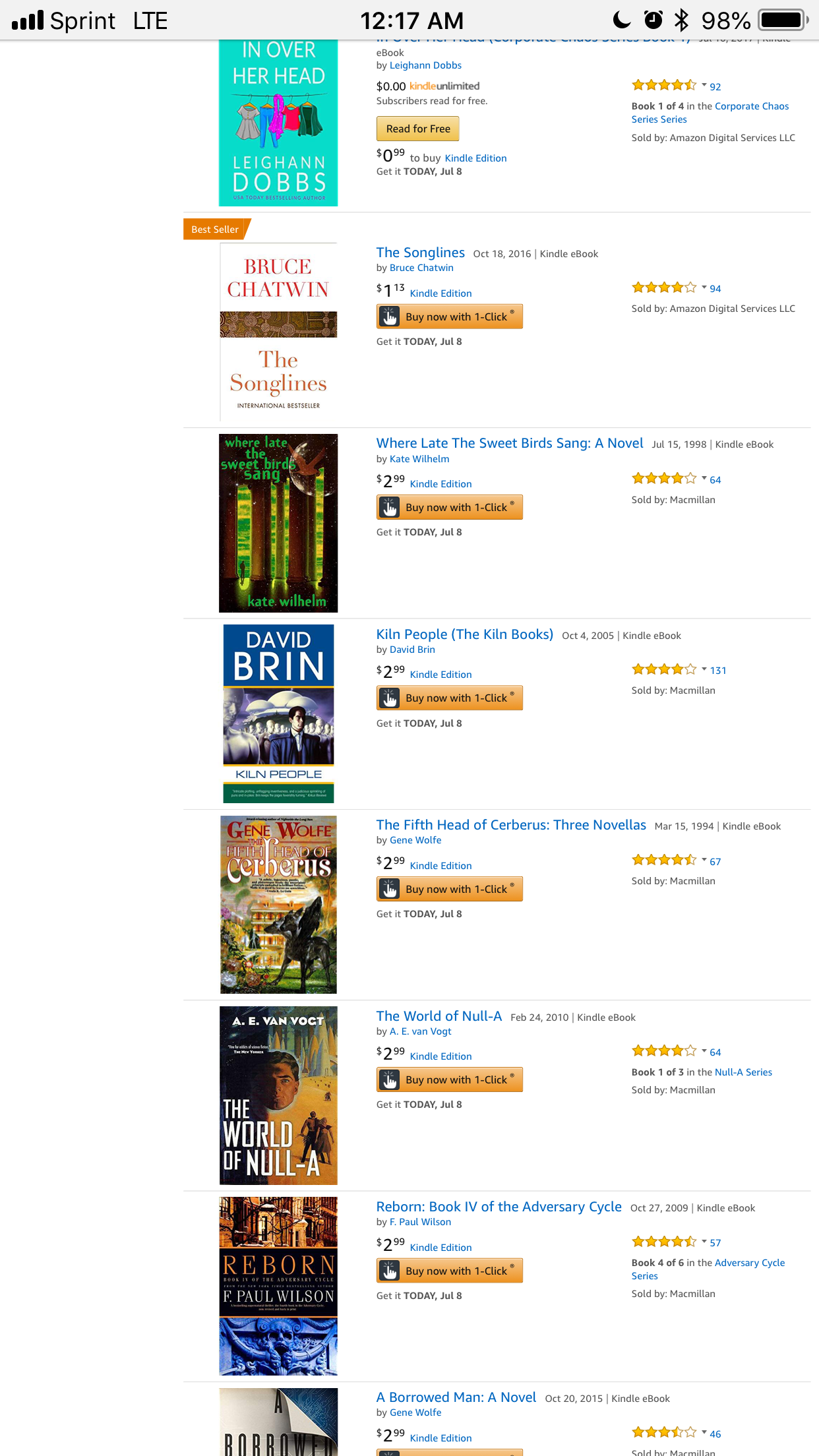Open the A Borrowed Man: A Novel title
The width and height of the screenshot is (819, 1456).
(456, 1397)
